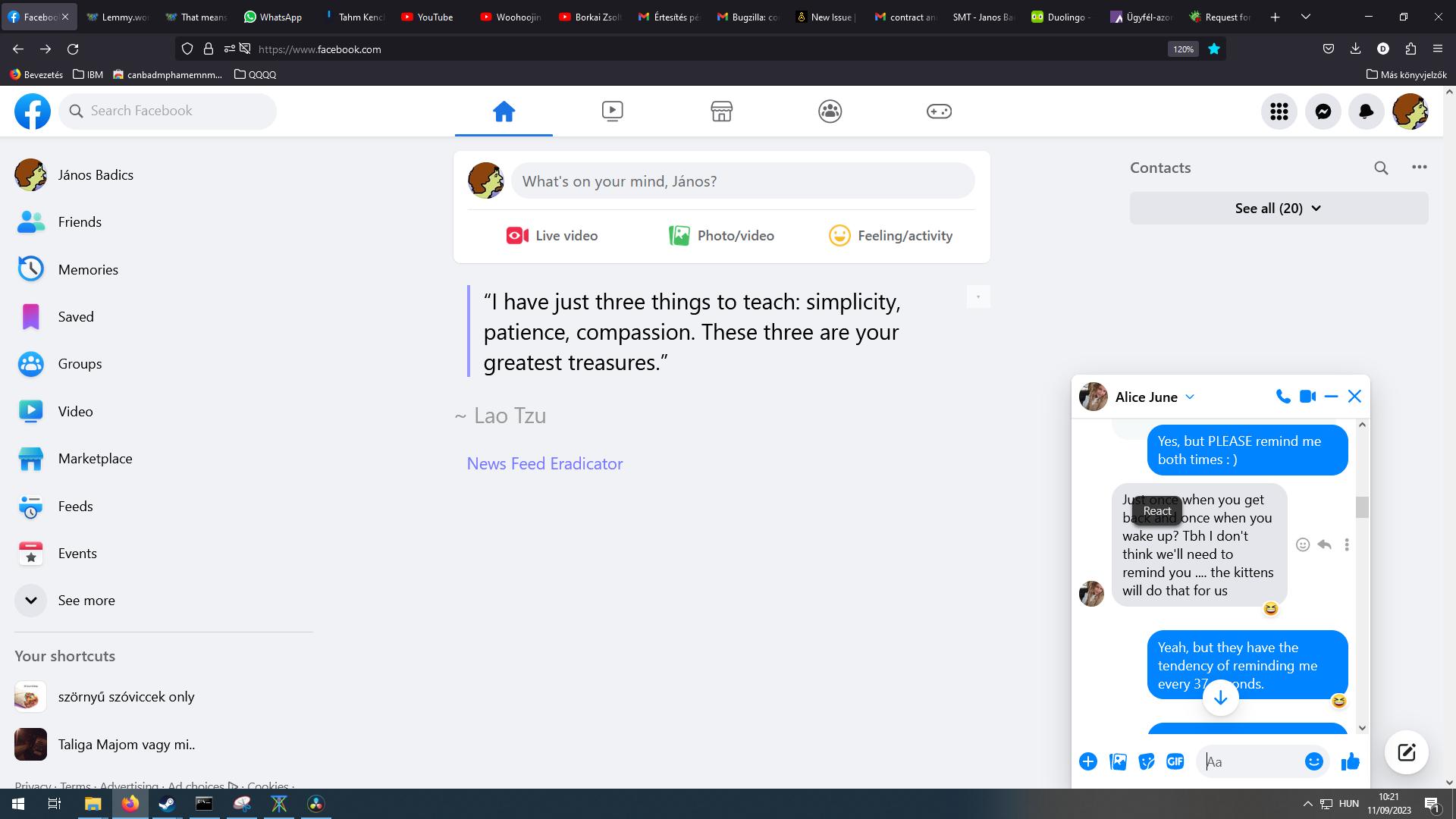This screenshot has height=819, width=1456.
Task: Open the Messenger icon in the top bar
Action: (x=1323, y=111)
